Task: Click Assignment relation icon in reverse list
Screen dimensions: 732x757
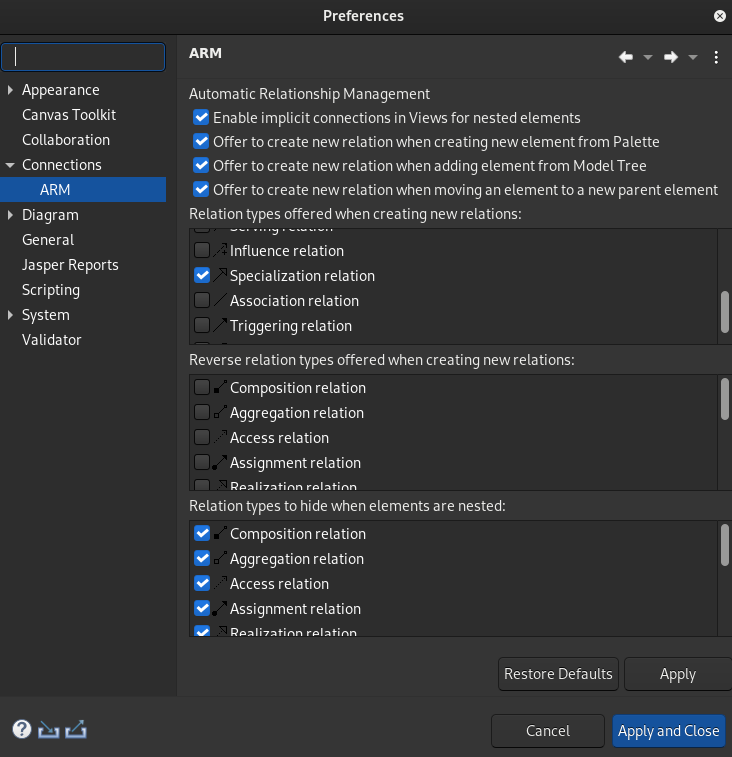Action: click(x=220, y=463)
